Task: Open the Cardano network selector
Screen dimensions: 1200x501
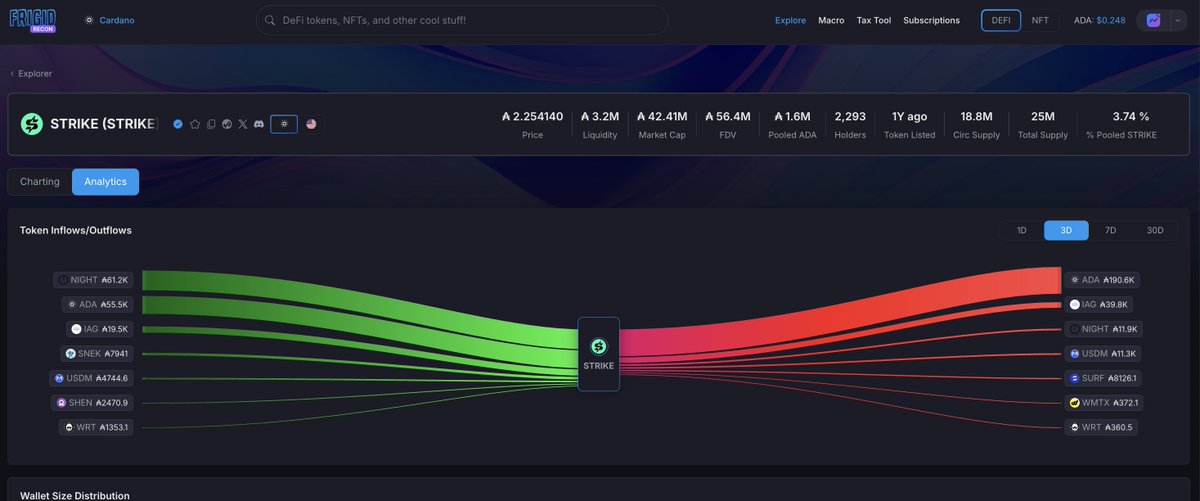Action: click(x=110, y=20)
